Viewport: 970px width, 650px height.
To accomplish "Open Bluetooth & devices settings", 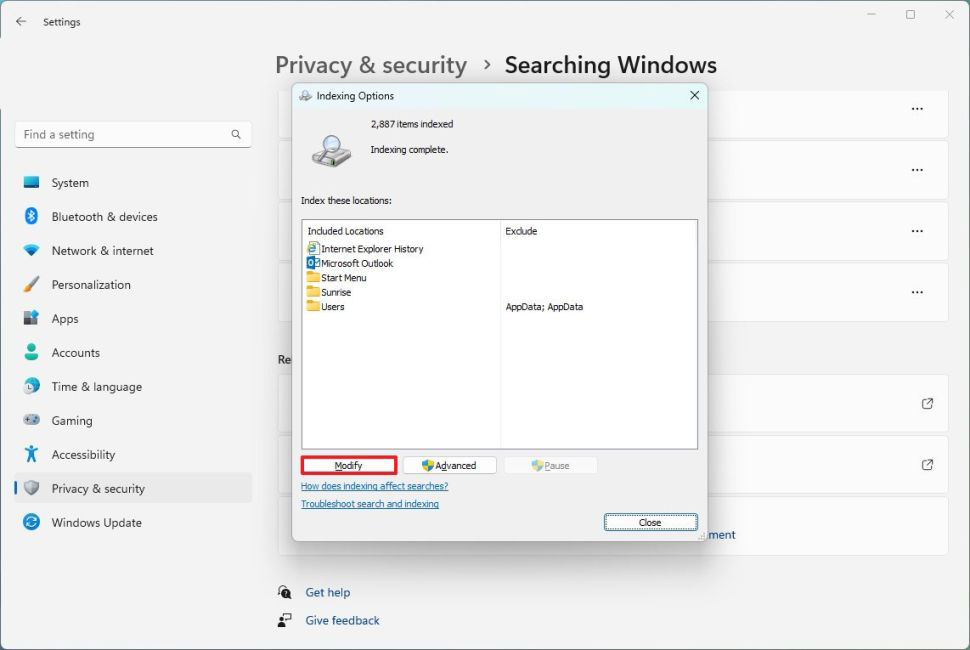I will pos(104,217).
